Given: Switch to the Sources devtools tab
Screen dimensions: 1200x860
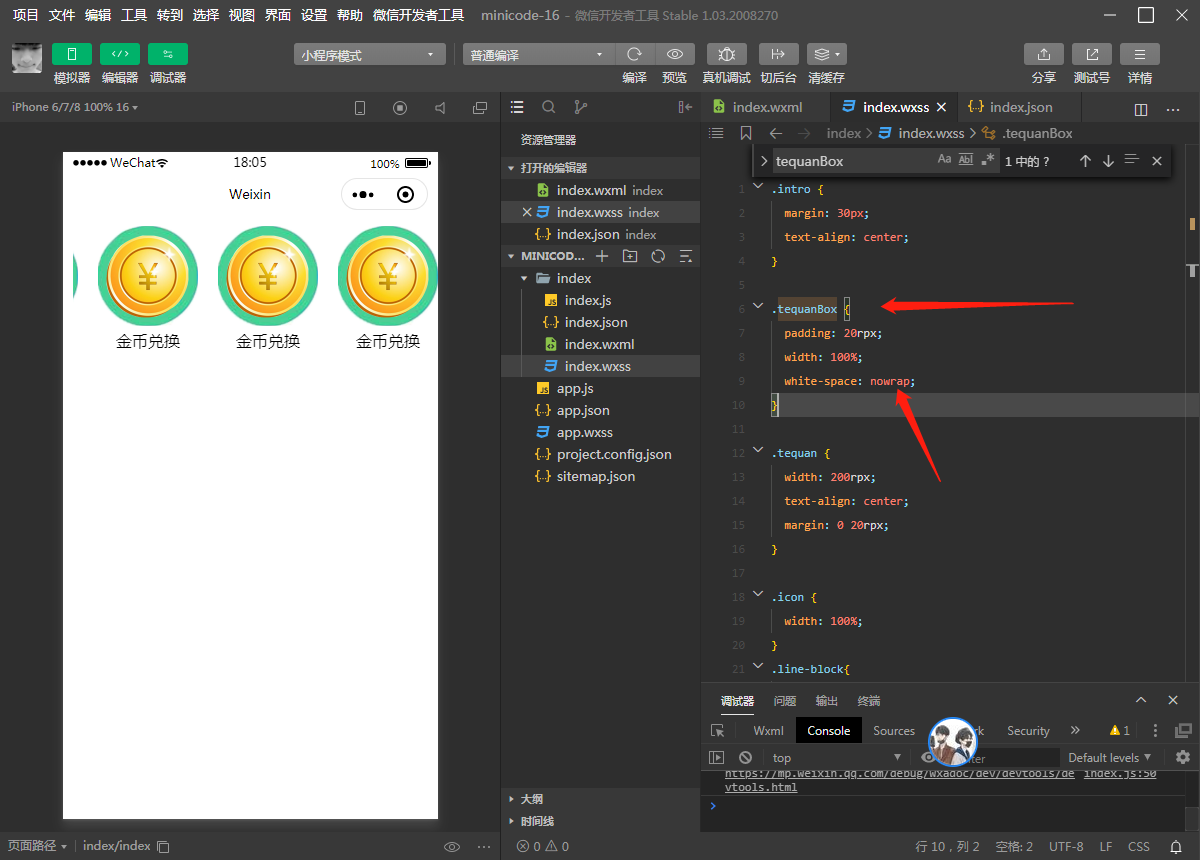Looking at the screenshot, I should point(894,731).
